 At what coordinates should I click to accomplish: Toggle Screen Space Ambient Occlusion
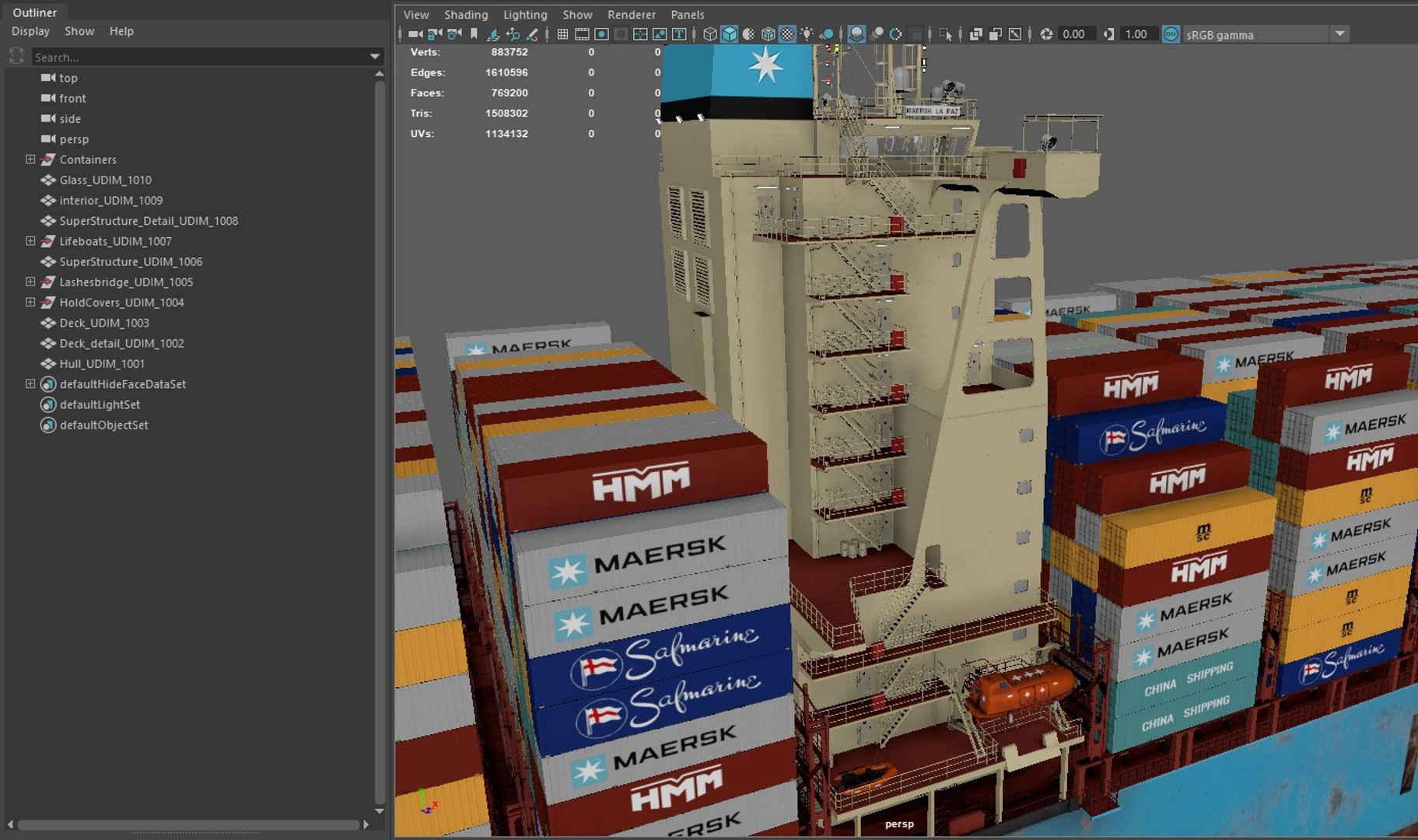(x=857, y=34)
